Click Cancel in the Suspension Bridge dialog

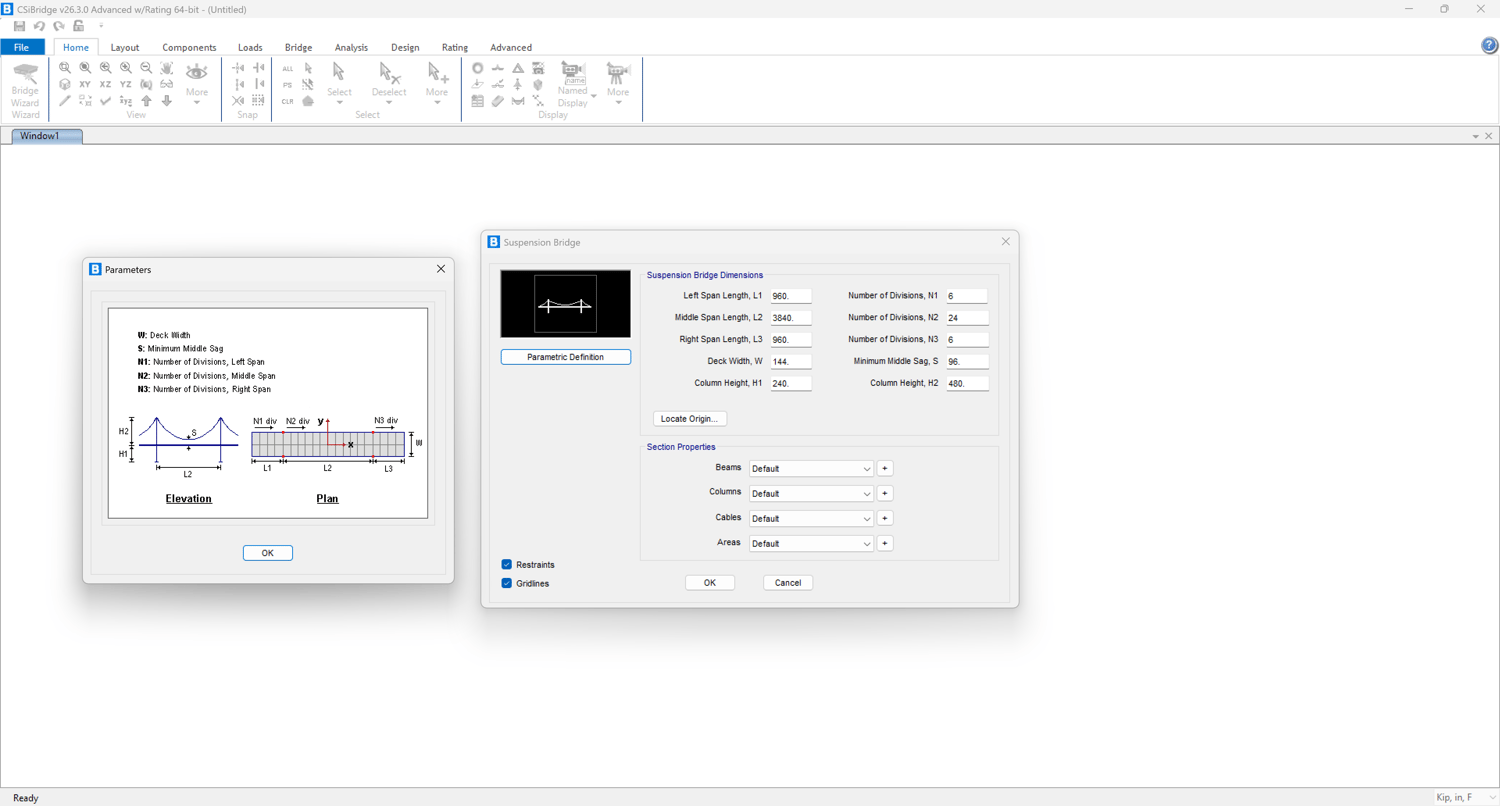click(788, 583)
